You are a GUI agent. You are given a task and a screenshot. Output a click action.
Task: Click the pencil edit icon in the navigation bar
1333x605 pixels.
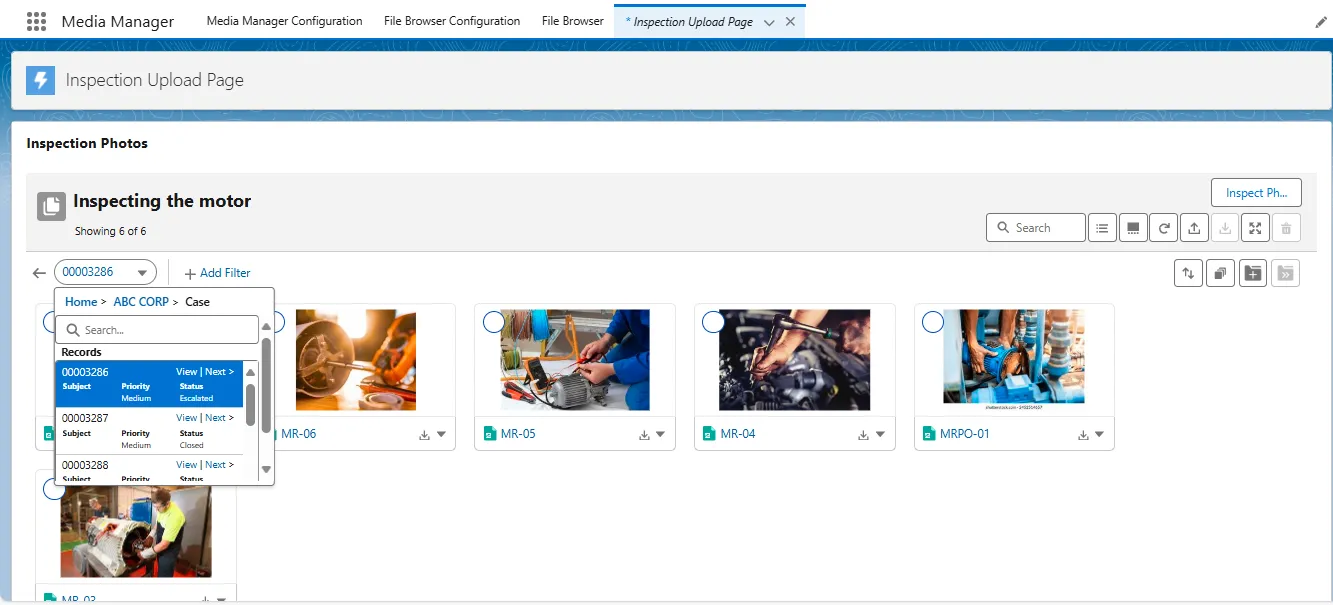coord(1321,22)
